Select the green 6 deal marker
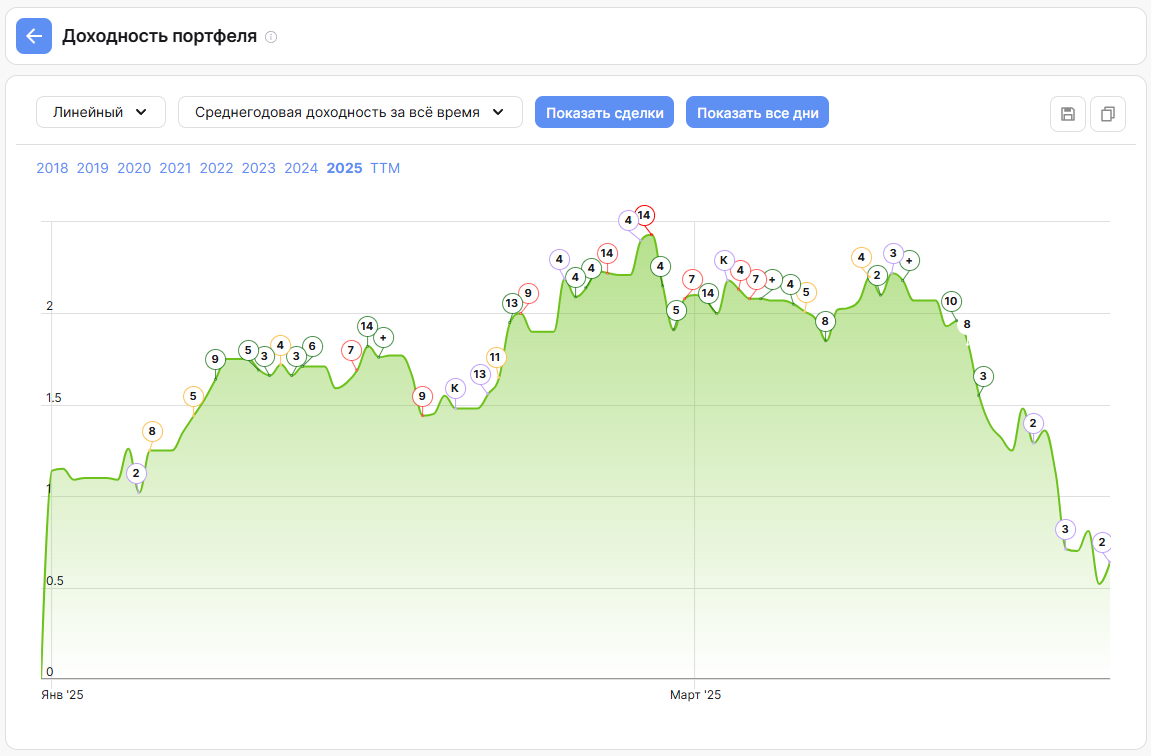This screenshot has height=756, width=1151. pos(312,346)
